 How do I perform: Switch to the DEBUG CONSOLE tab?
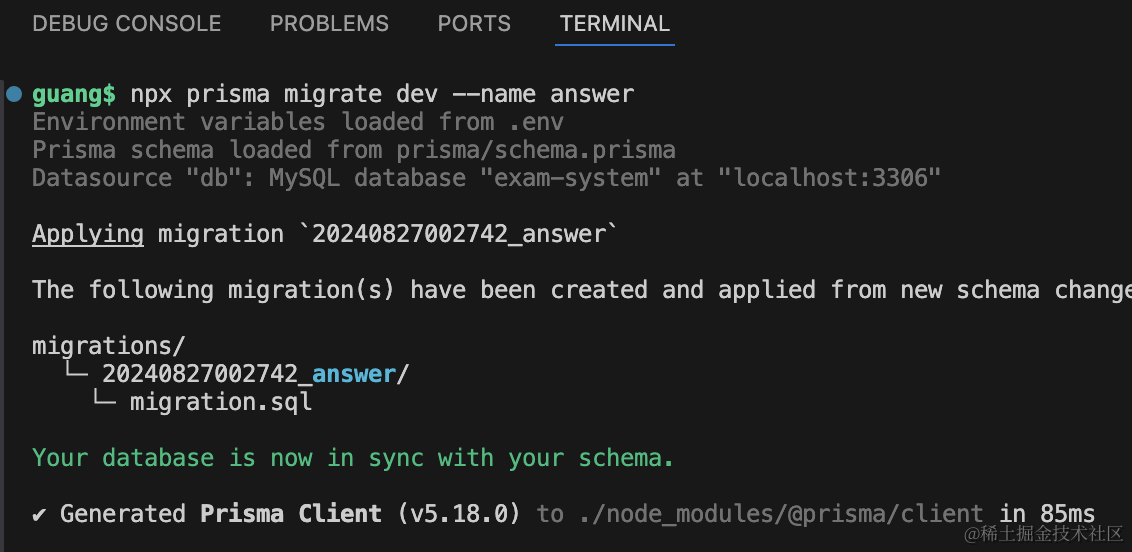126,24
